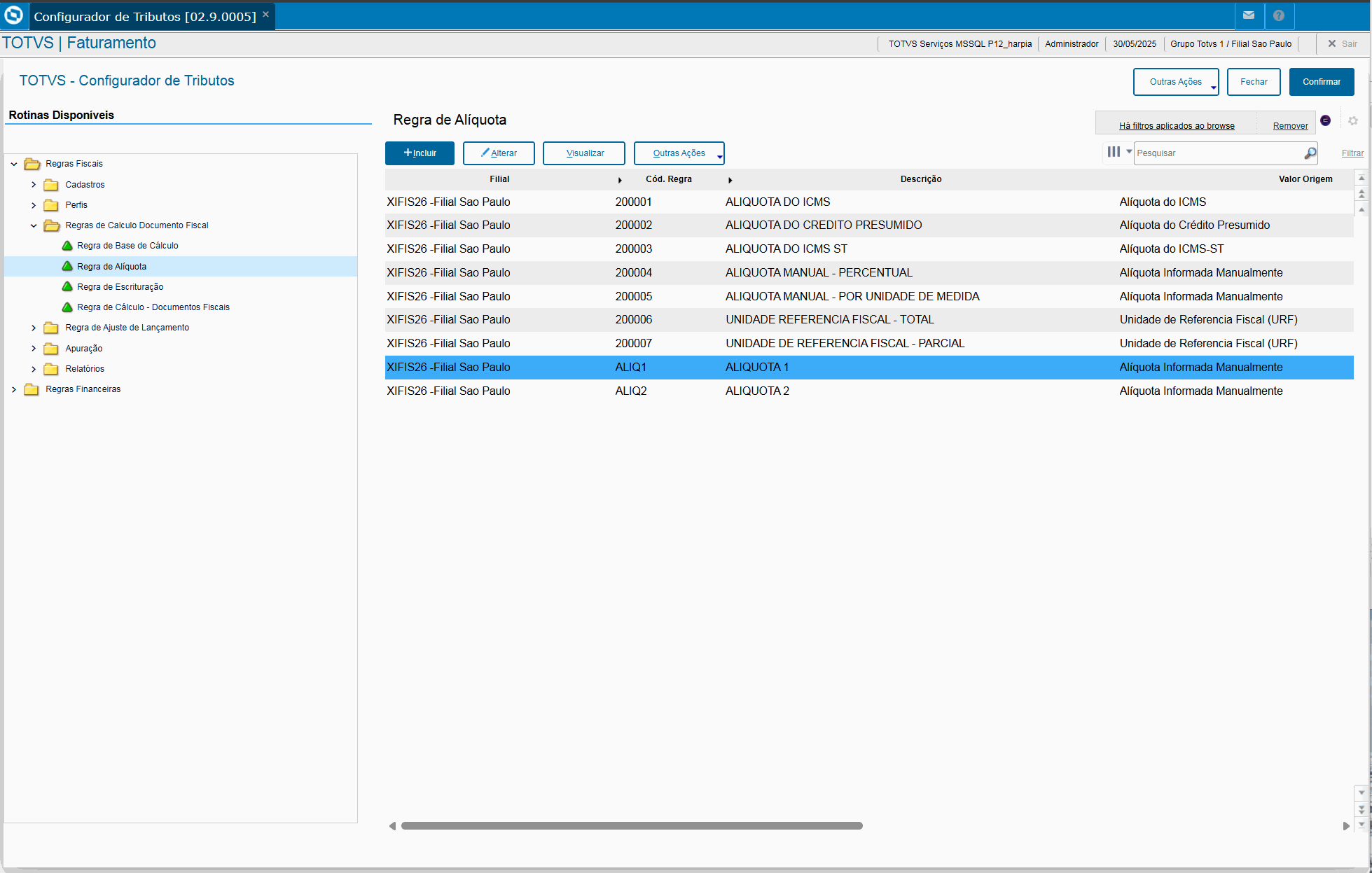Click the Remover filter link
The width and height of the screenshot is (1372, 873).
click(x=1290, y=126)
